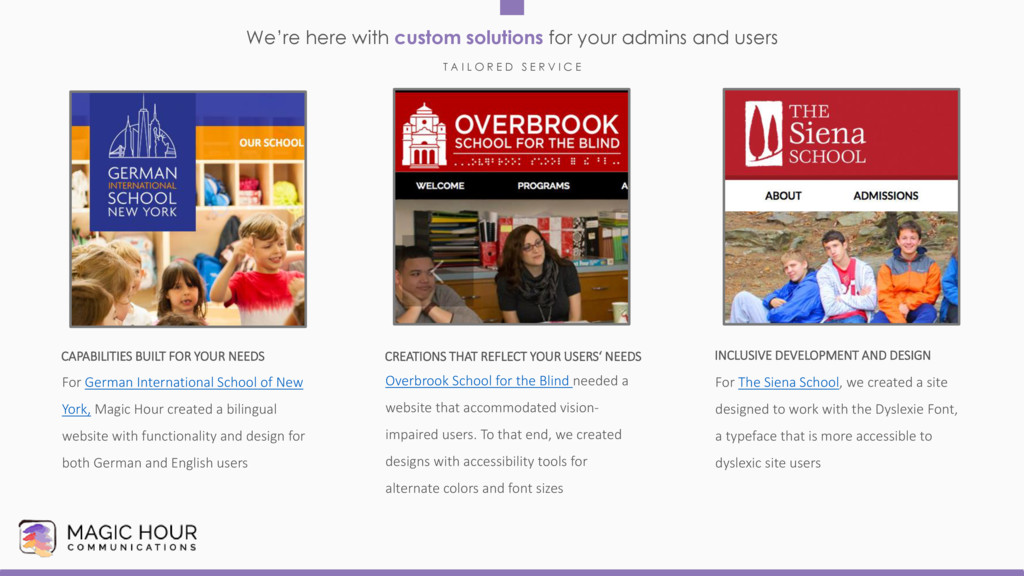Click 'INCLUSIVE DEVELOPMENT AND DESIGN' heading
The image size is (1024, 576).
pos(822,356)
